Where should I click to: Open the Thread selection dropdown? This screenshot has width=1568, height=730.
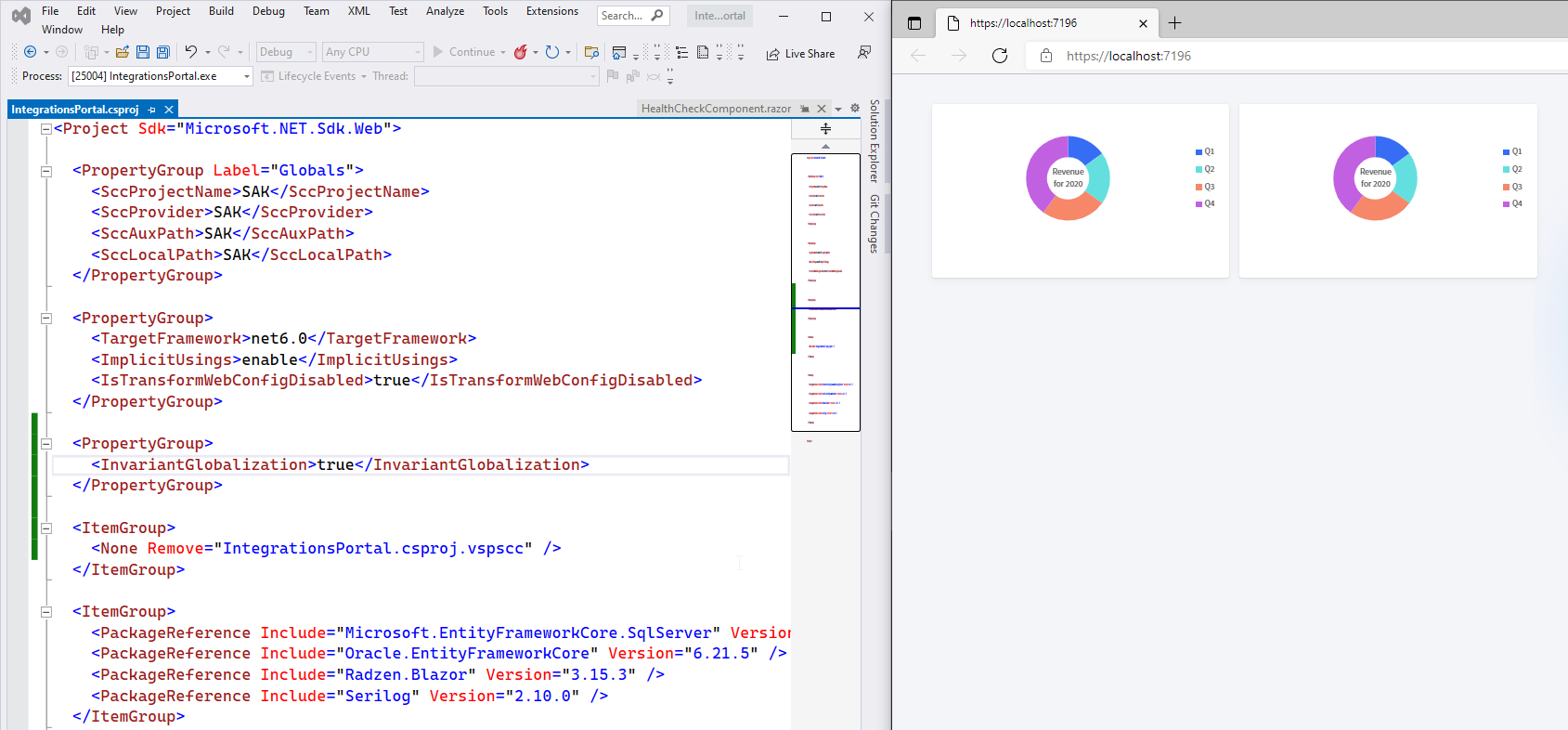point(507,76)
